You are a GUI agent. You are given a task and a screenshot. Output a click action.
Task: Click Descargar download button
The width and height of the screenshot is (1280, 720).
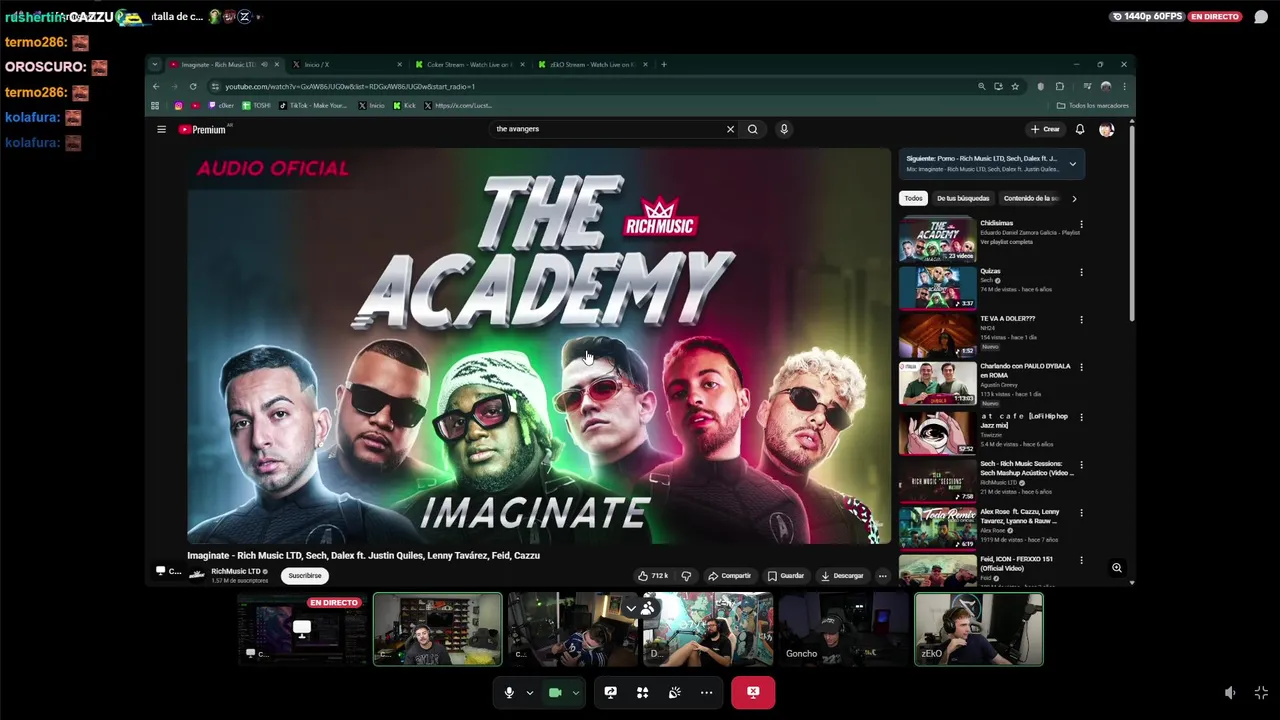(x=842, y=575)
